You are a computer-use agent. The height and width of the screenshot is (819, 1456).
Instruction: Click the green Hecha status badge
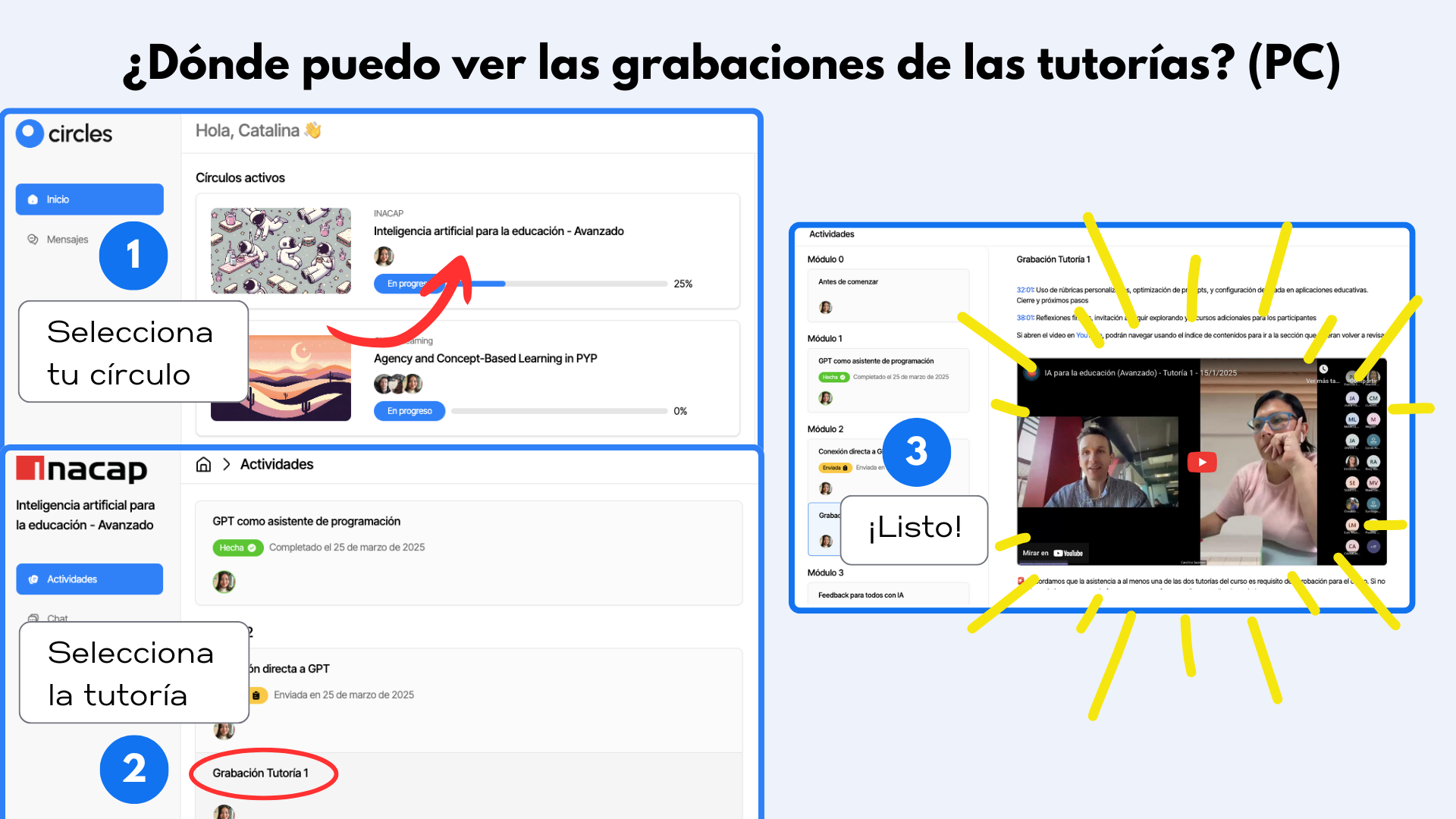coord(237,548)
